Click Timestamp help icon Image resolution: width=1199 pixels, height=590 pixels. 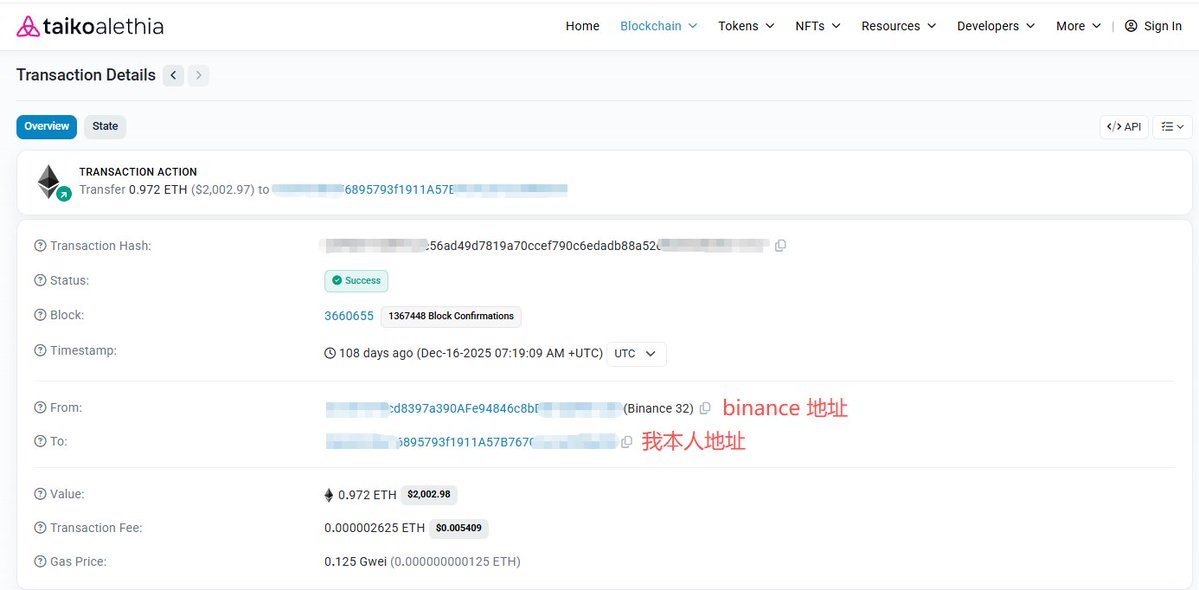tap(40, 351)
